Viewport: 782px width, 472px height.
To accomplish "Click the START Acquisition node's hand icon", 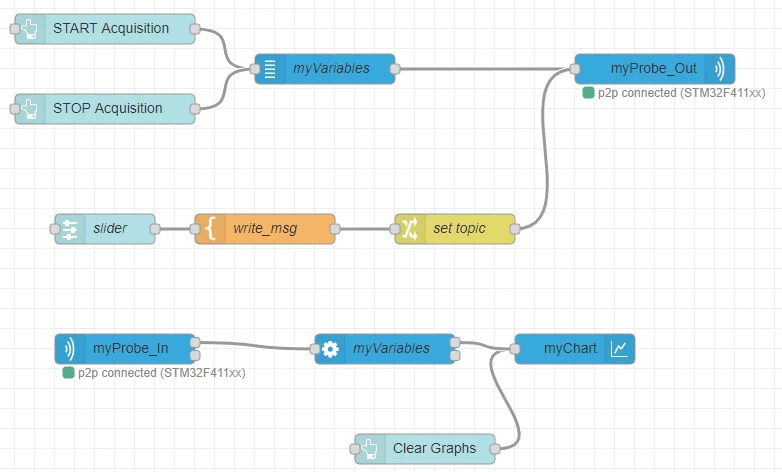I will [30, 29].
